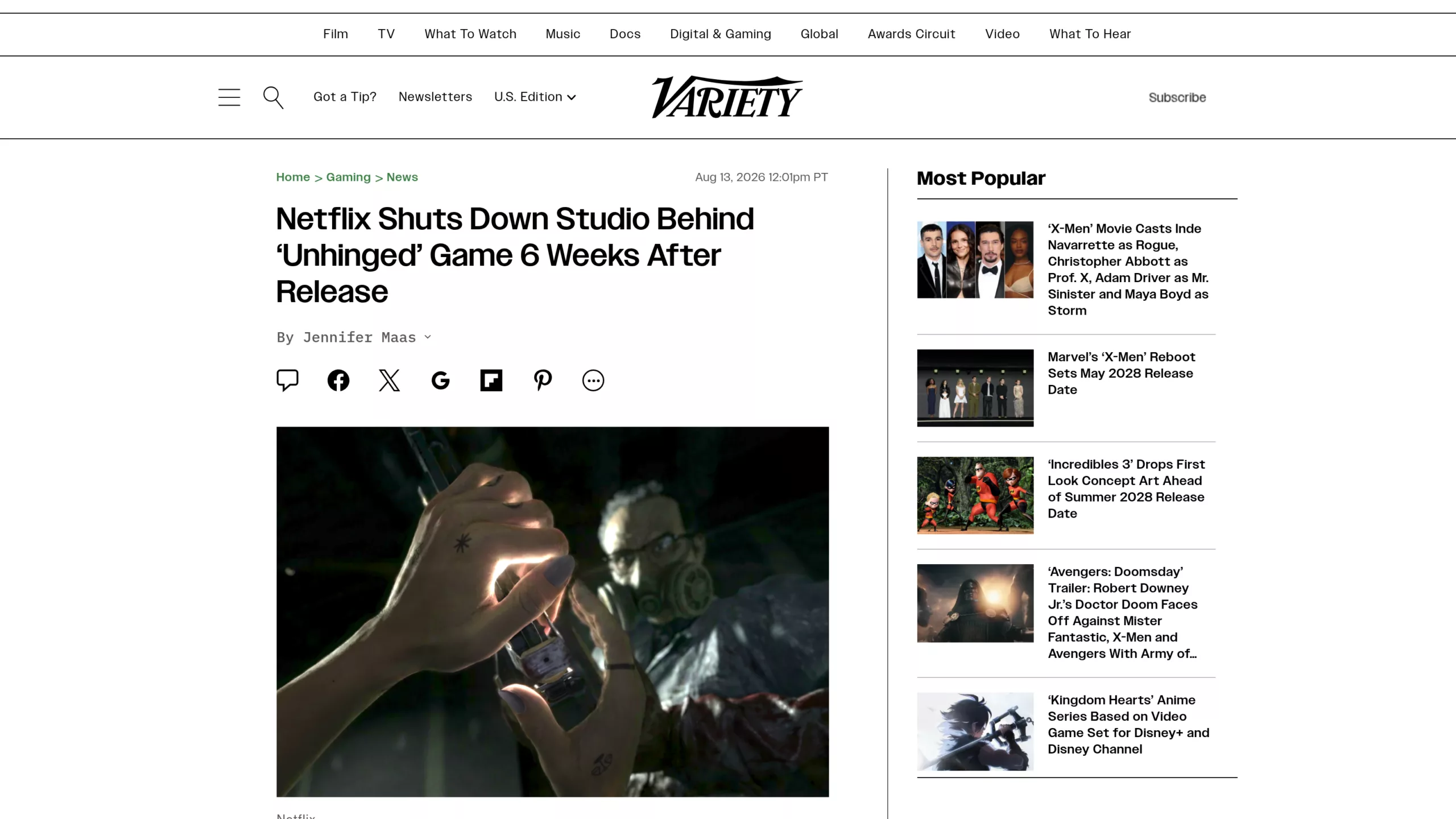Open the Music section

(563, 34)
